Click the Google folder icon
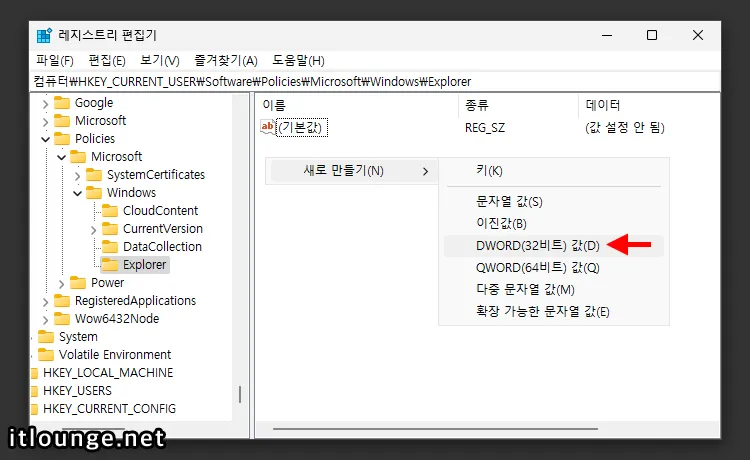The image size is (750, 460). 62,103
